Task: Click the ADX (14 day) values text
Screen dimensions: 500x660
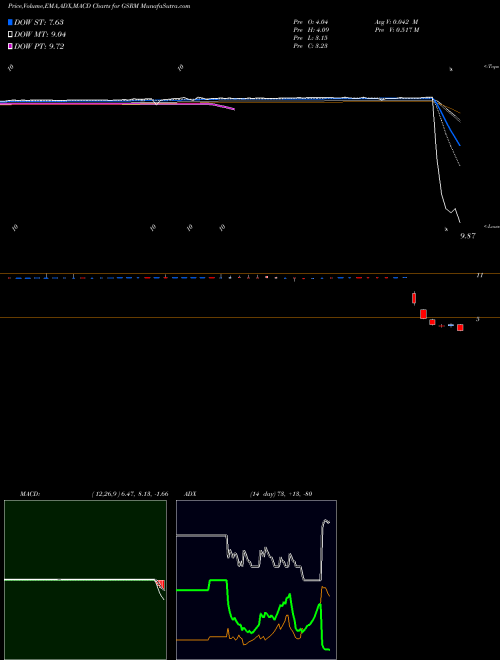Action: coord(281,494)
